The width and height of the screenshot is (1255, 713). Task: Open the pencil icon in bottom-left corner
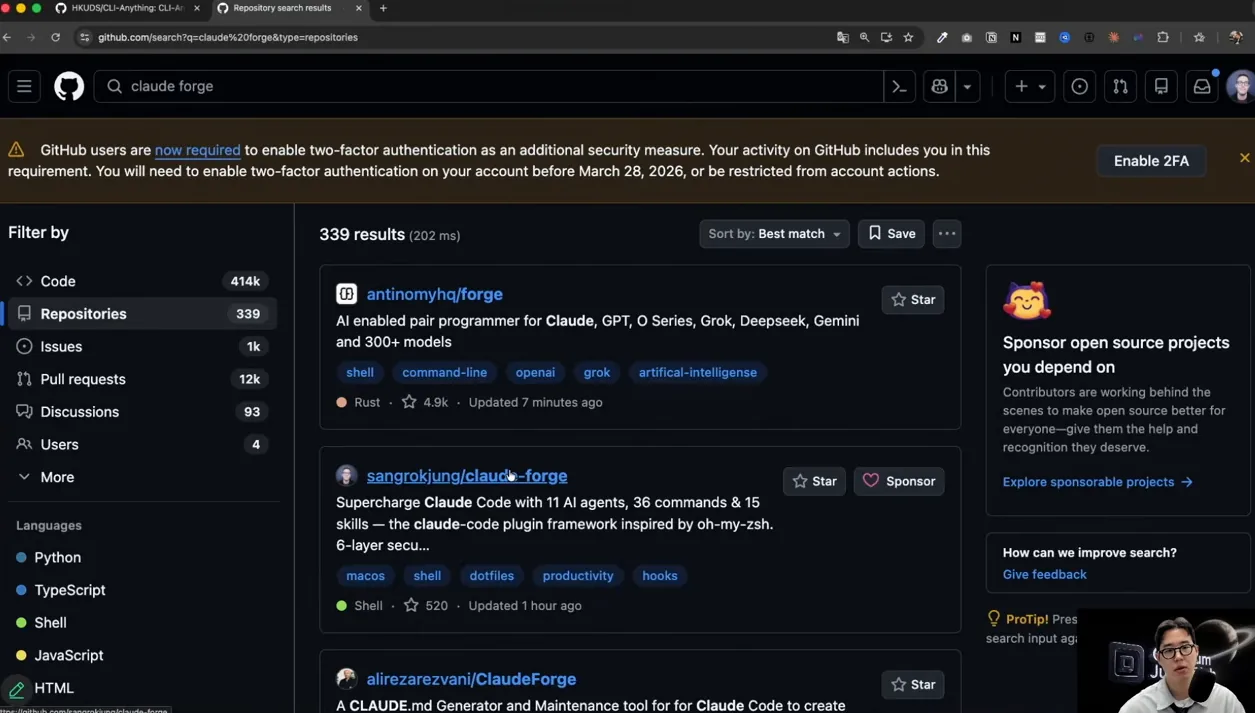pyautogui.click(x=16, y=690)
